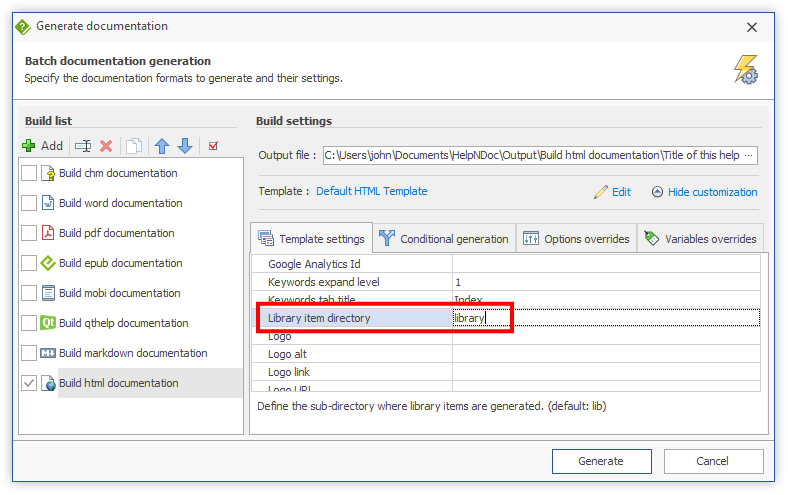Click the Logo alt value cell
The image size is (788, 495).
point(606,354)
